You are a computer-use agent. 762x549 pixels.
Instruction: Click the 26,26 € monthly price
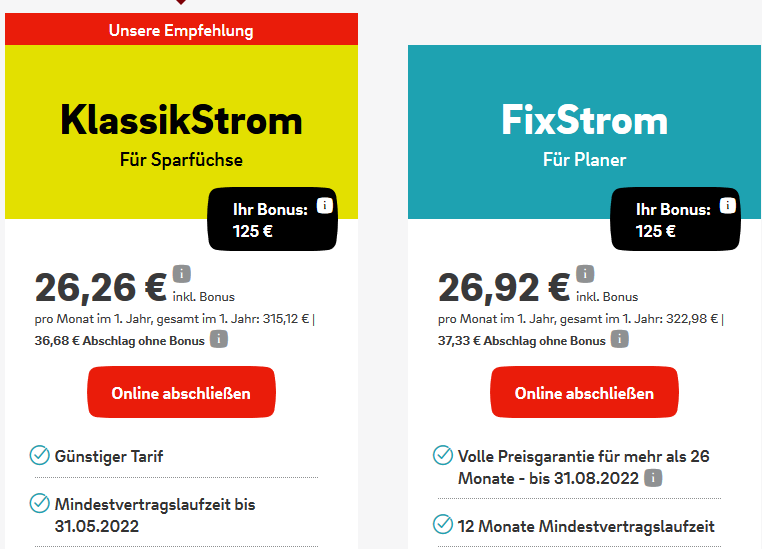coord(101,288)
